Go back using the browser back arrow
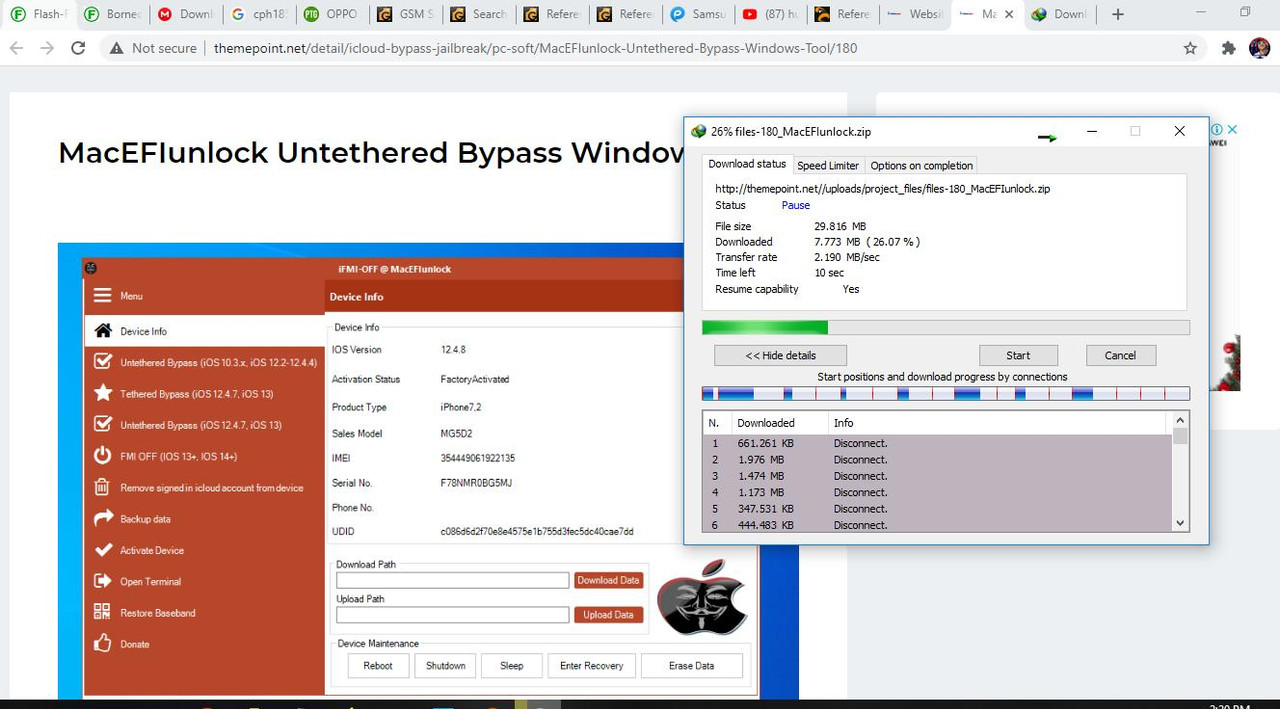 16,48
